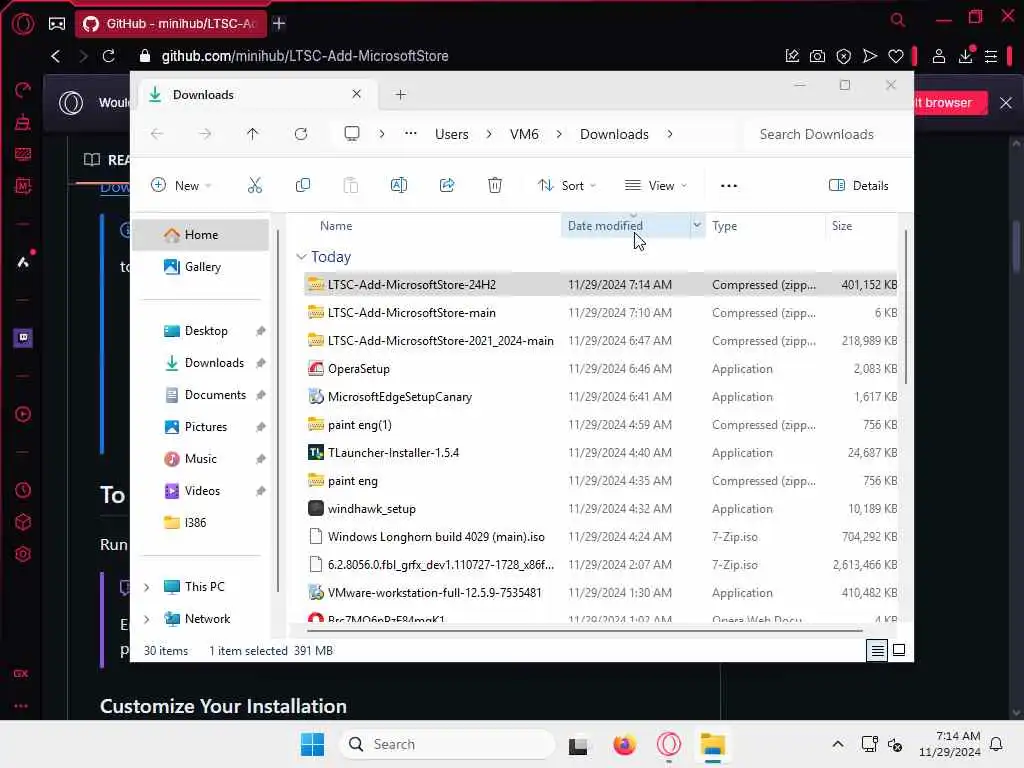Click the taskbar Search field
The height and width of the screenshot is (768, 1024).
pyautogui.click(x=447, y=744)
